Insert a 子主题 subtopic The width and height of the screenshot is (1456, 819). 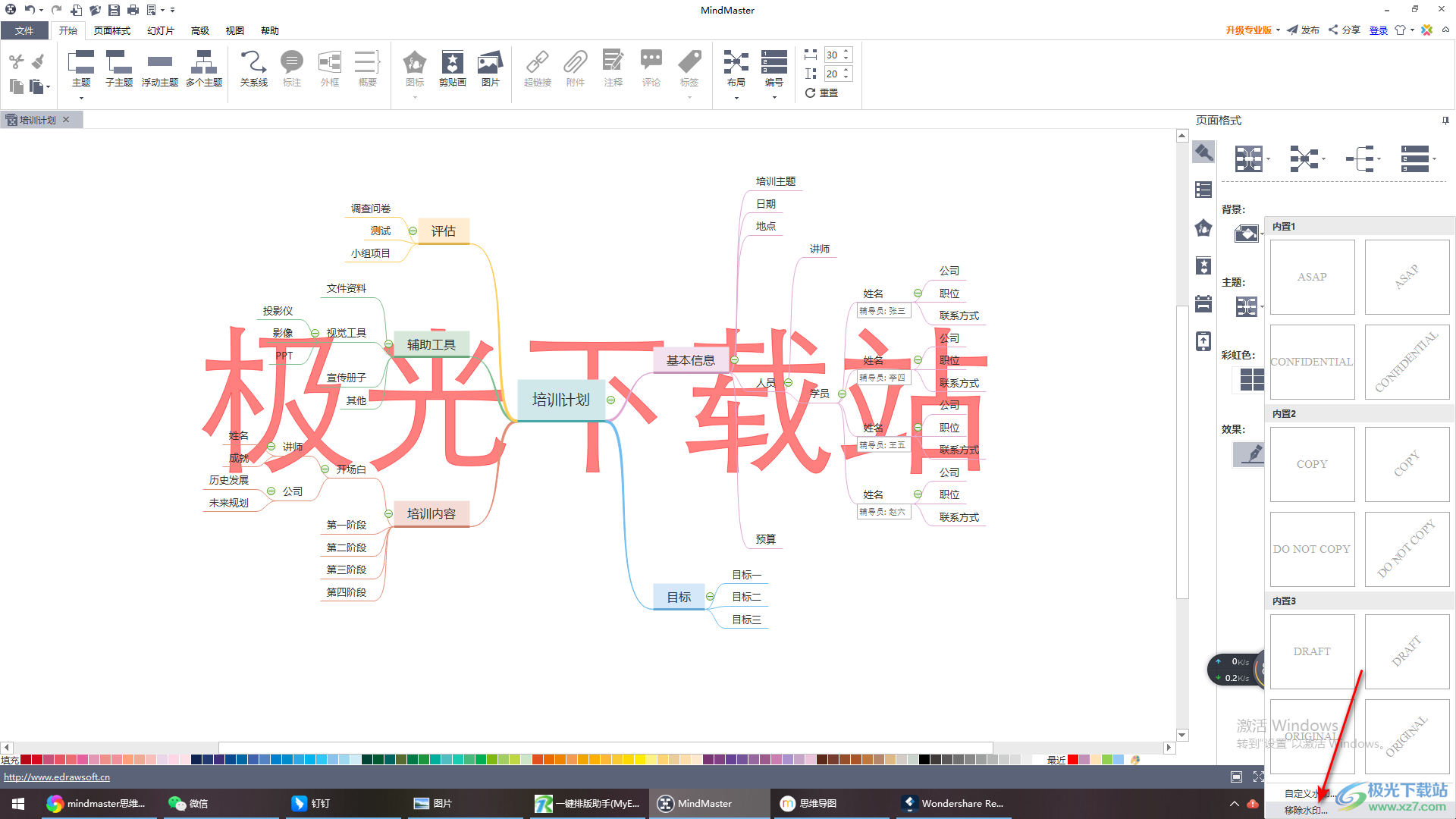point(119,69)
